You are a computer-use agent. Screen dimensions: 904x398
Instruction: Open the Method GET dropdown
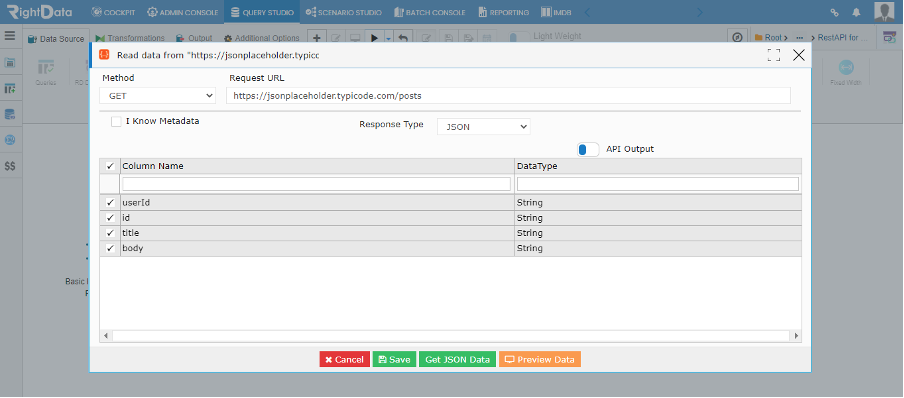click(157, 96)
